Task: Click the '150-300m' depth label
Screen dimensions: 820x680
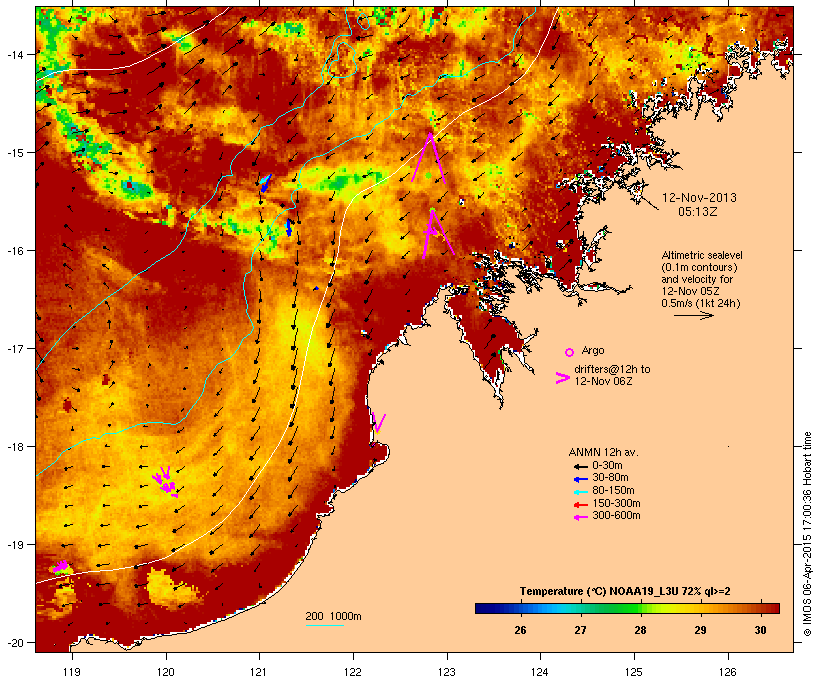Action: point(616,503)
